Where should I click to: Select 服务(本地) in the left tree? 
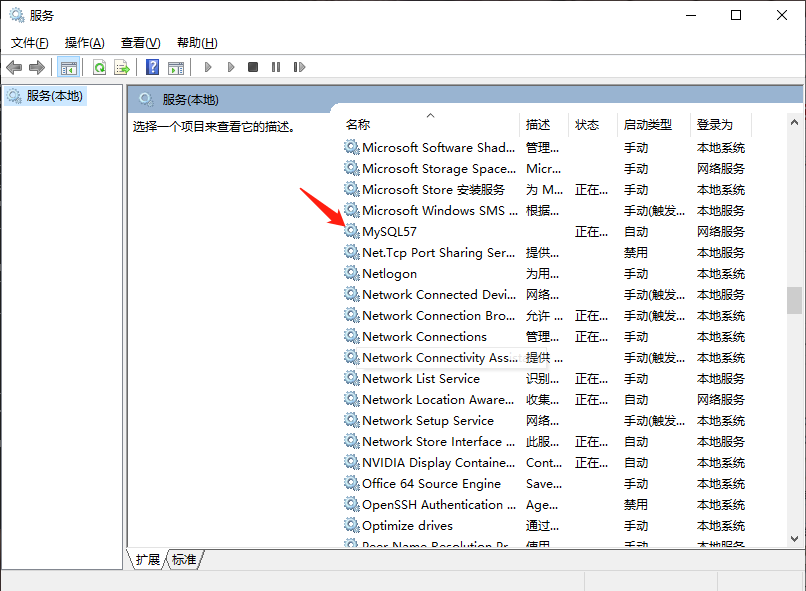click(x=46, y=96)
